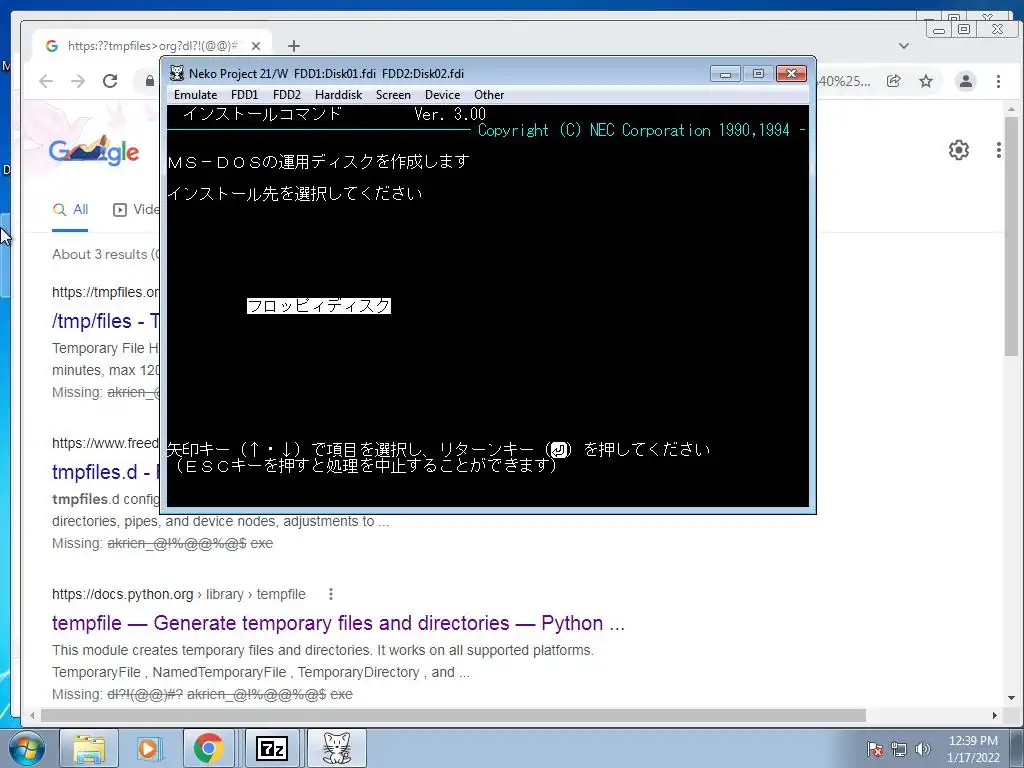Open the Chrome profile avatar
This screenshot has width=1024, height=768.
pyautogui.click(x=965, y=81)
